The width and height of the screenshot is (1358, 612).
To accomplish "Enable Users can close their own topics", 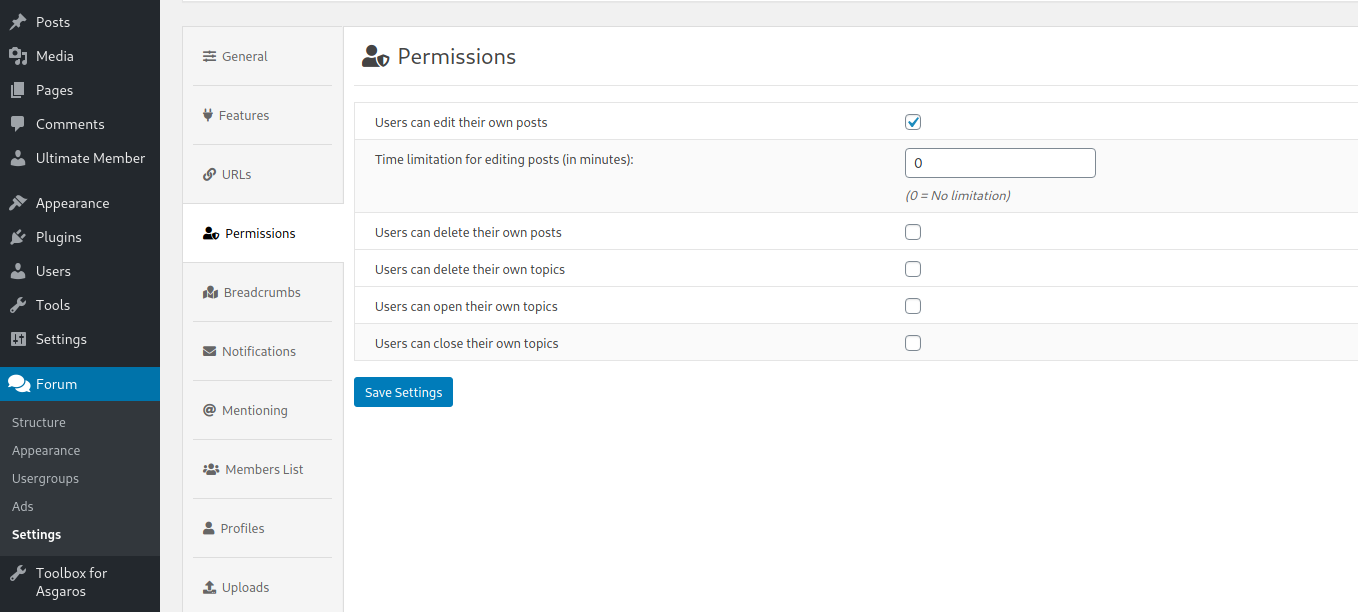I will point(912,343).
